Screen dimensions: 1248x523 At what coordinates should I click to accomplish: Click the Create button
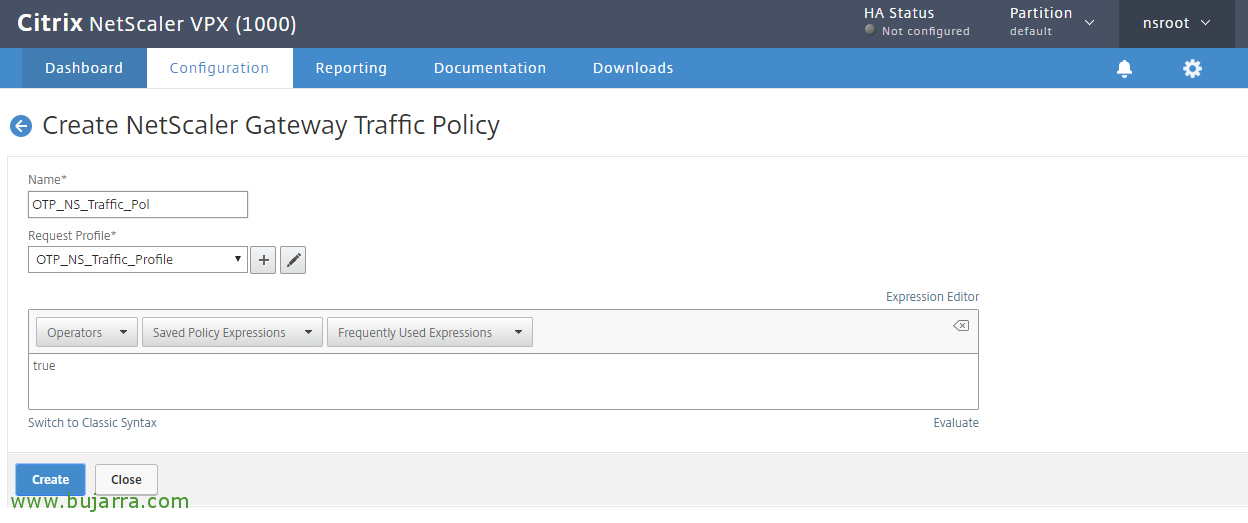(50, 480)
